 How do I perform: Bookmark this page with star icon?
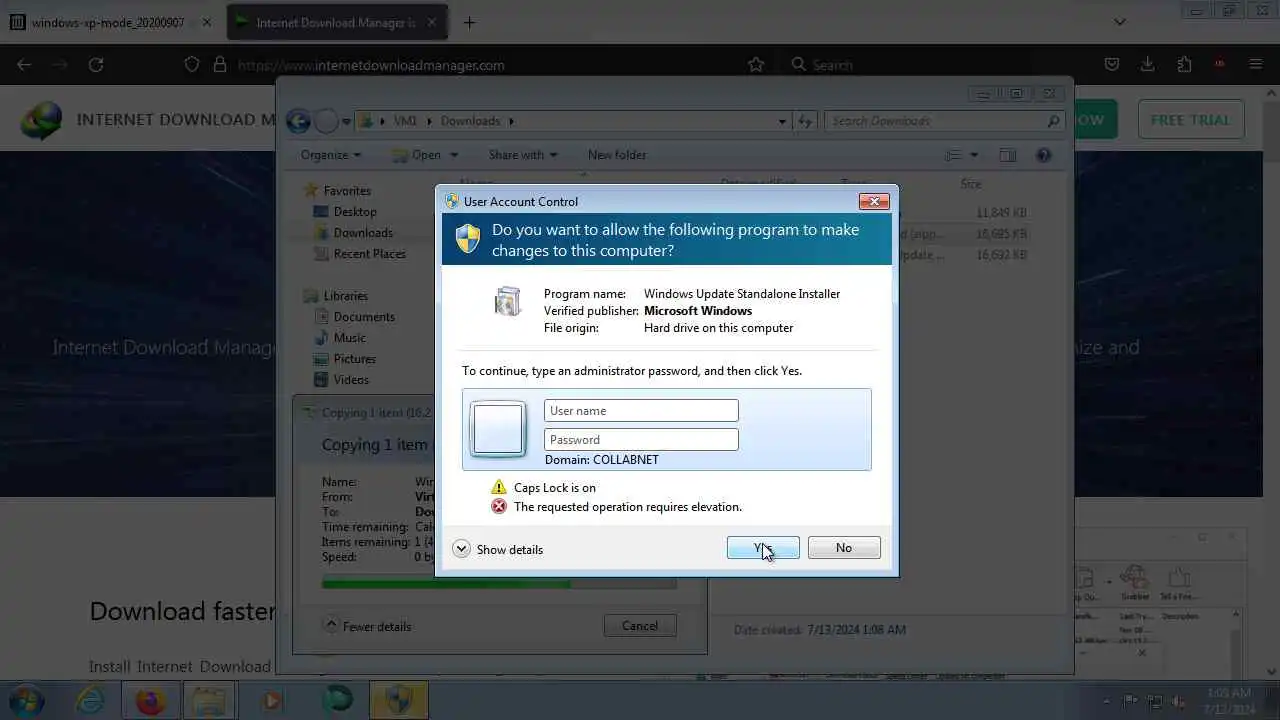pos(756,64)
